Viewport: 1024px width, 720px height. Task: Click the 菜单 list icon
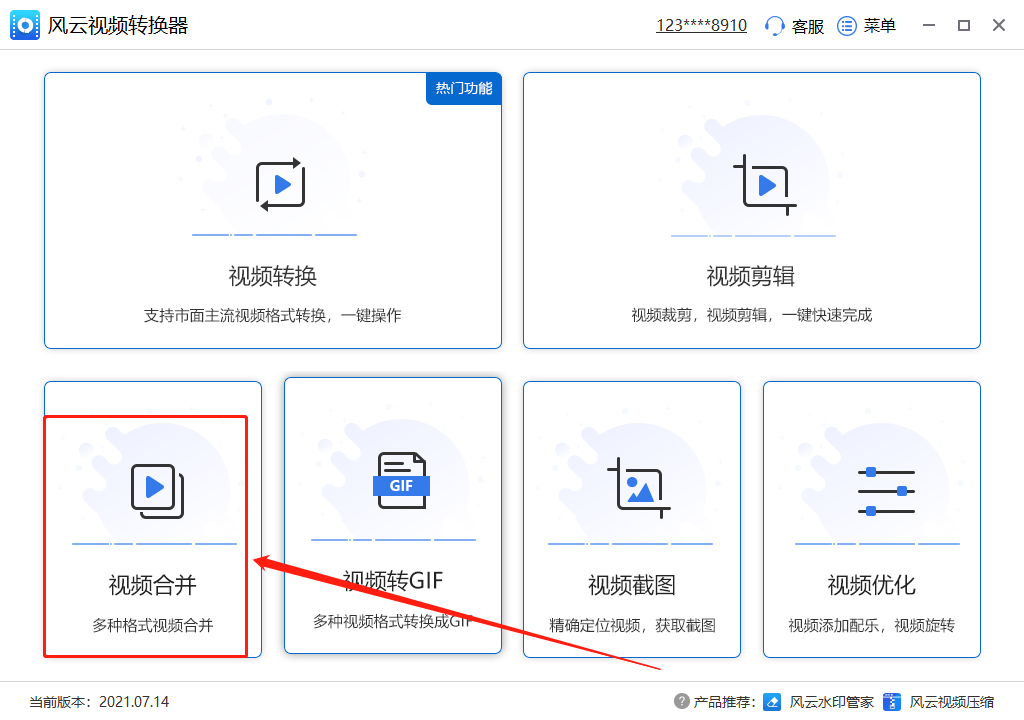[x=846, y=26]
